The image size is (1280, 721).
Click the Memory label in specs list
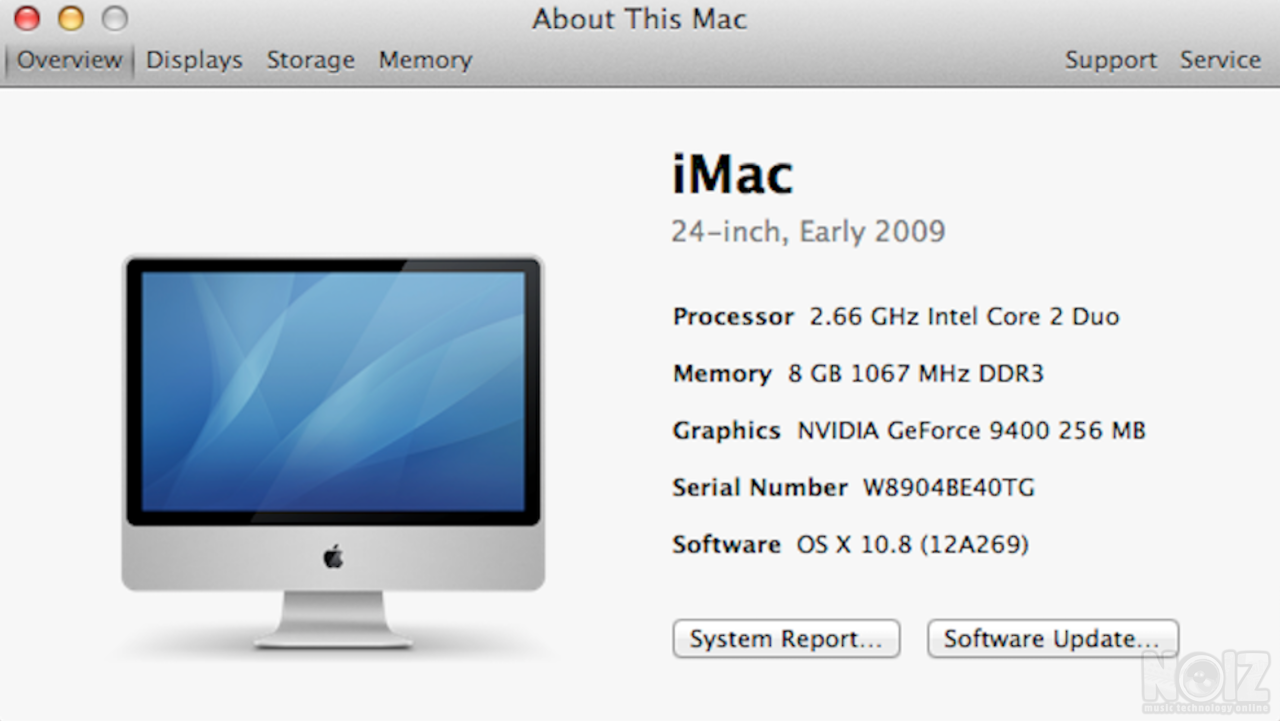(722, 374)
